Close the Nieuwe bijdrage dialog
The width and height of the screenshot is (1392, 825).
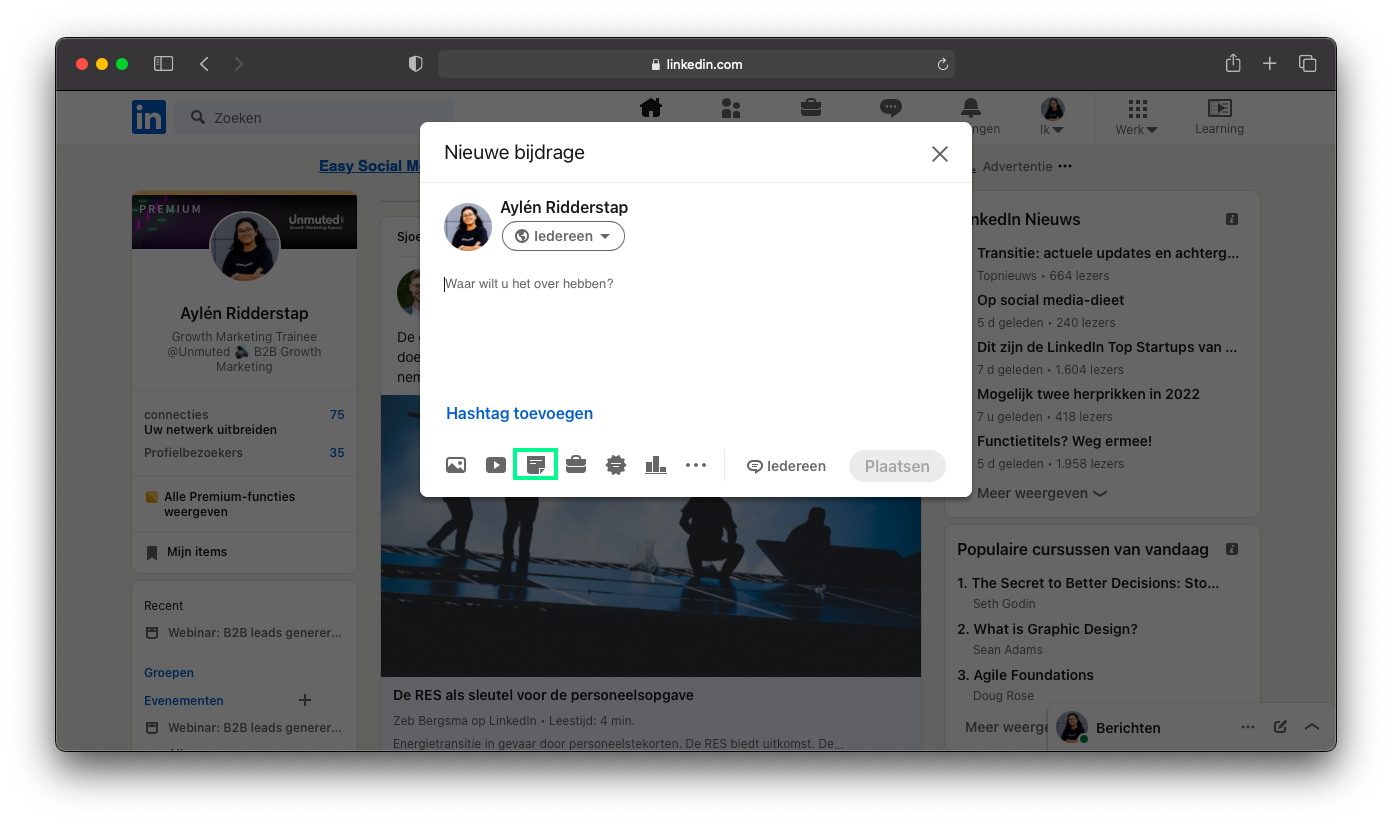click(940, 154)
